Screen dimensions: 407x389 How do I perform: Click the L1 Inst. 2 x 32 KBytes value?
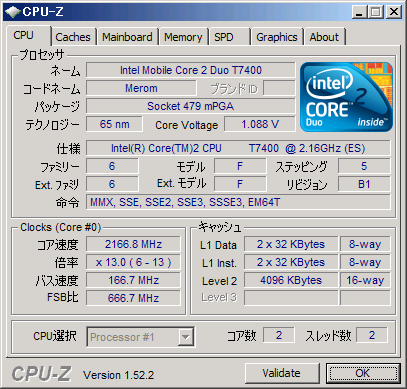point(291,262)
